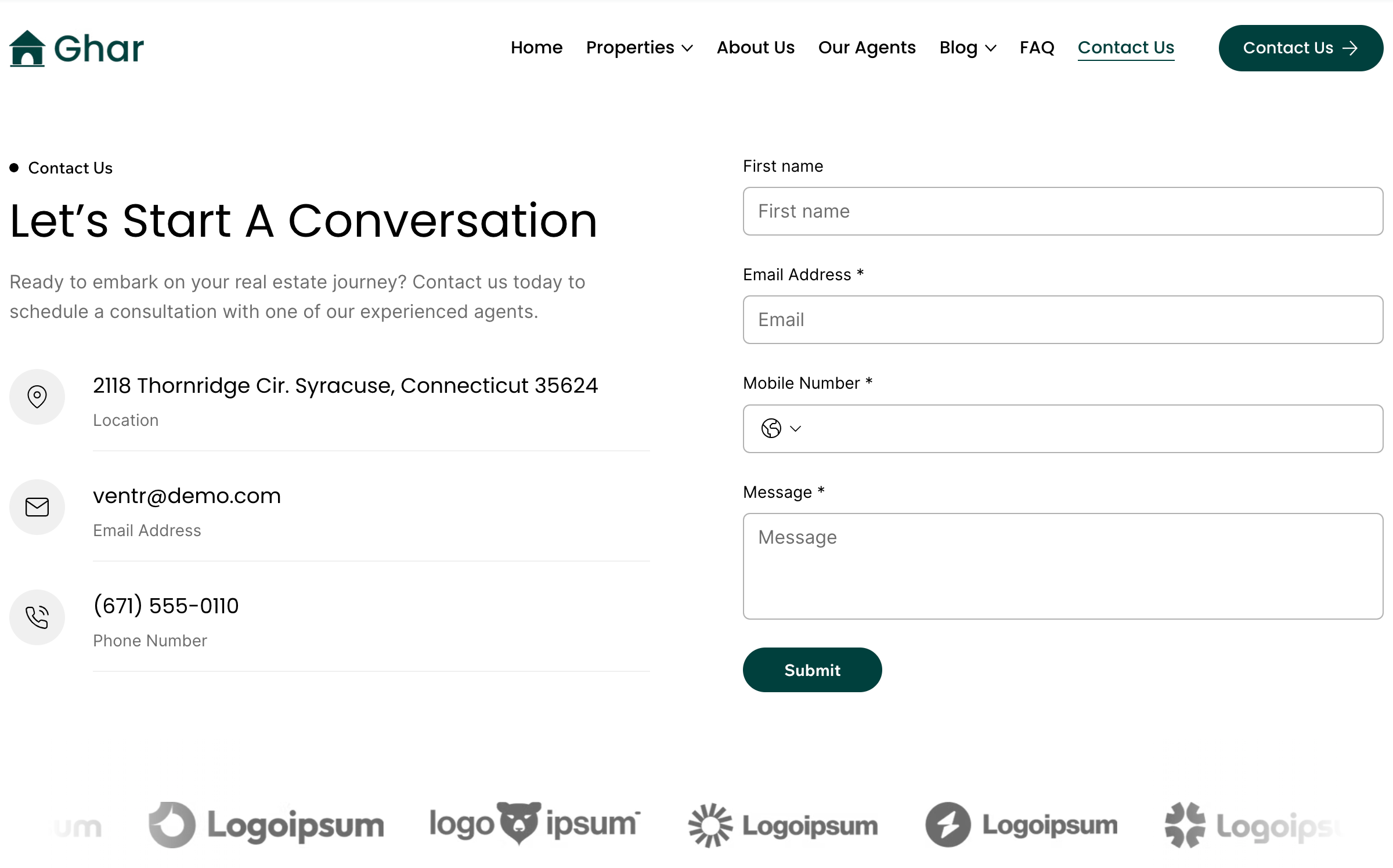The width and height of the screenshot is (1393, 868).
Task: Click the lightning bolt Logoipsum logo
Action: pos(1022,824)
